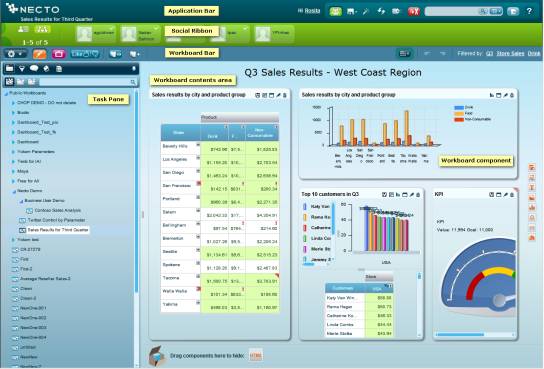The height and width of the screenshot is (369, 544).
Task: Open Average Retailer Sales-2 workboard
Action: pyautogui.click(x=45, y=279)
